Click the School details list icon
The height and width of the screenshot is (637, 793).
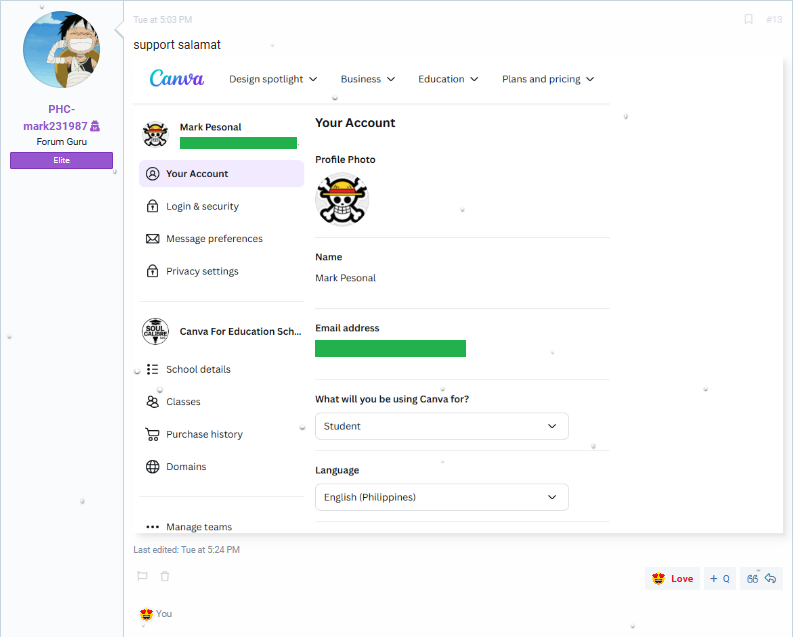(152, 369)
